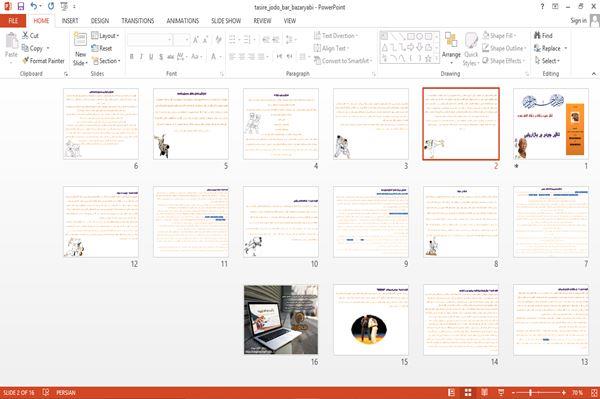Toggle Strikethrough formatting
600x399 pixels.
pos(171,57)
